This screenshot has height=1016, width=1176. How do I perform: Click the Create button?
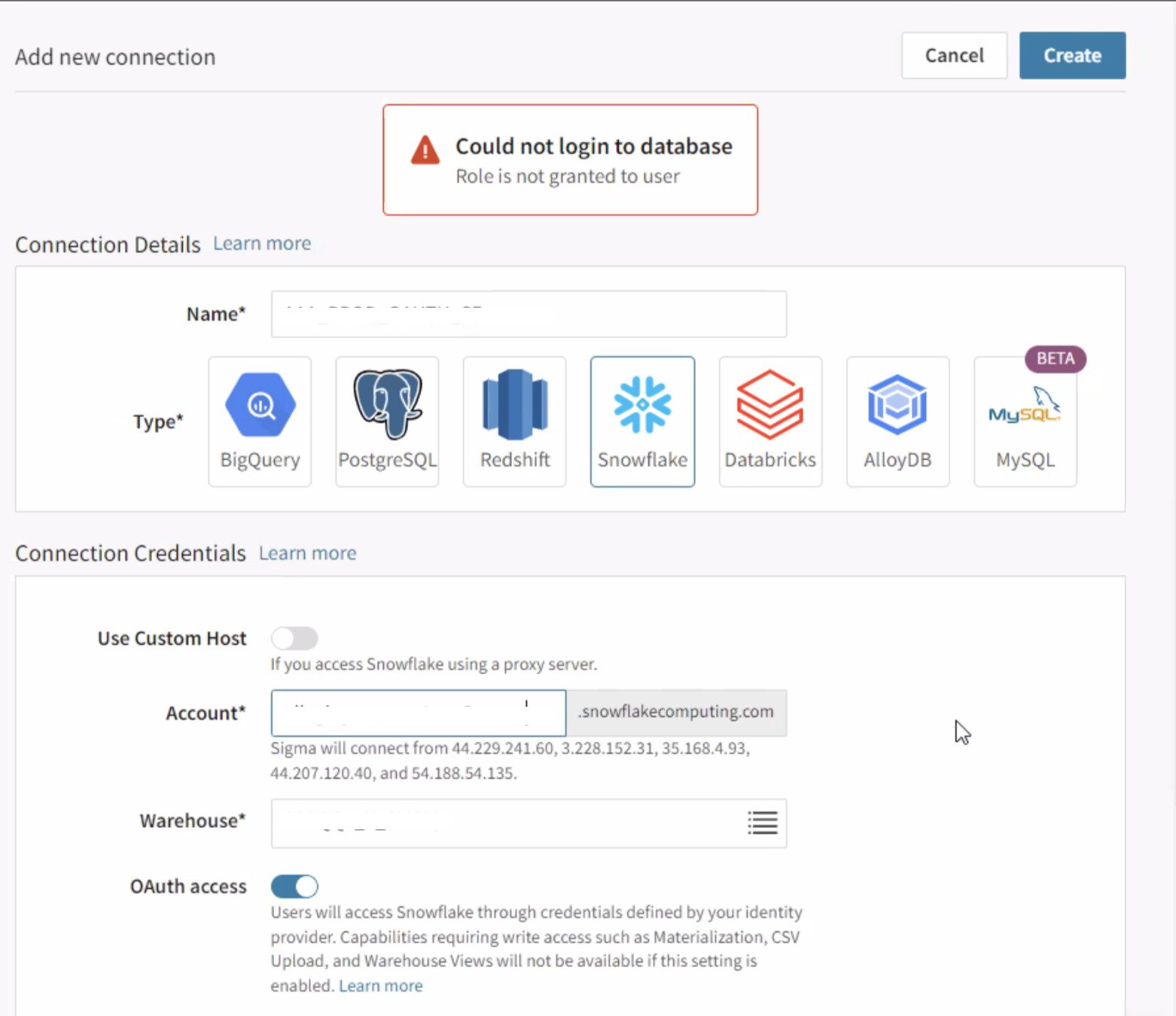1072,55
